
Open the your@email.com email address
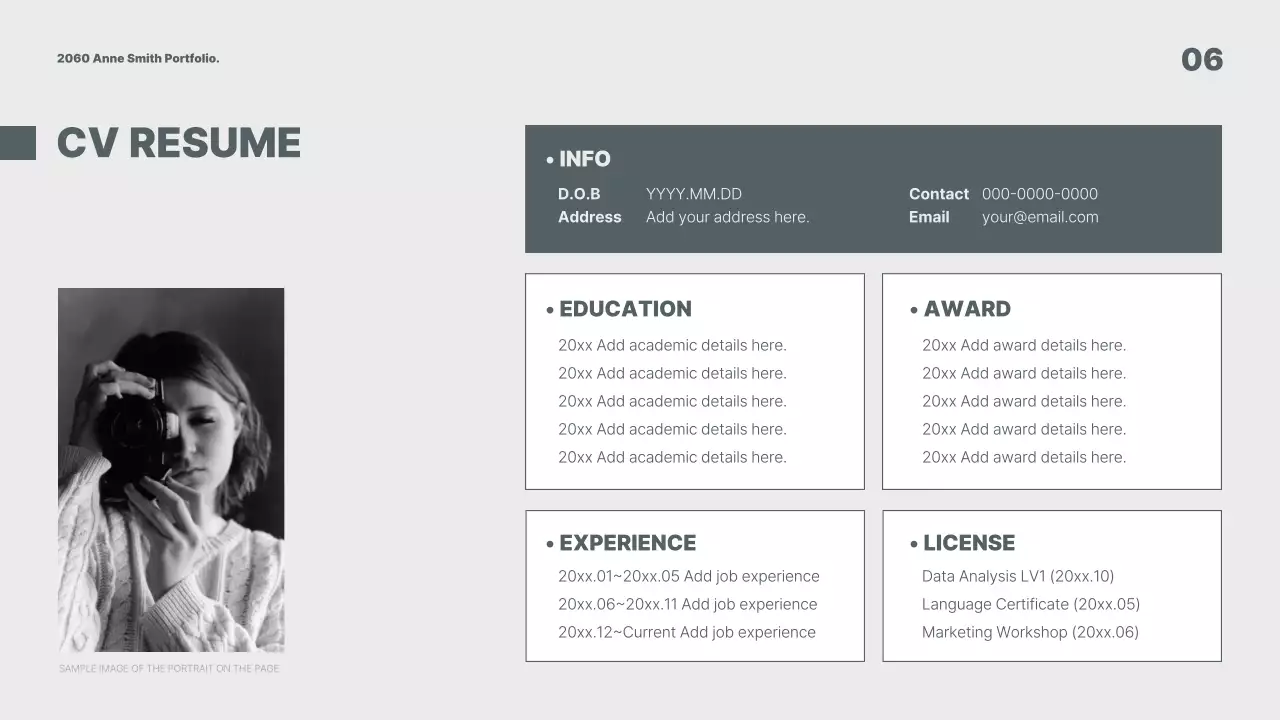pyautogui.click(x=1039, y=217)
